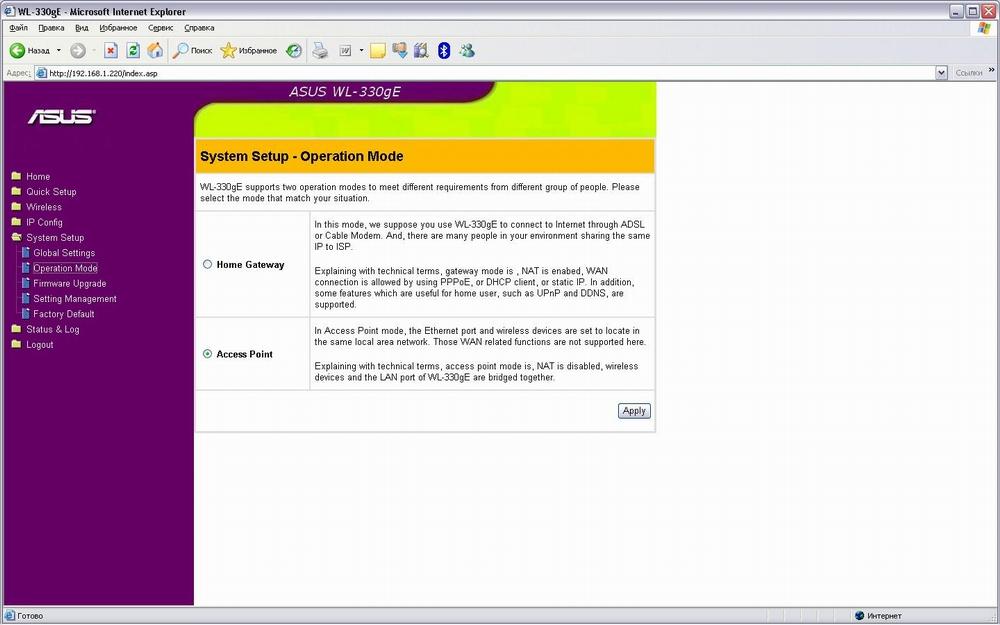This screenshot has width=1000, height=625.
Task: Open the History toolbar icon
Action: [x=293, y=50]
